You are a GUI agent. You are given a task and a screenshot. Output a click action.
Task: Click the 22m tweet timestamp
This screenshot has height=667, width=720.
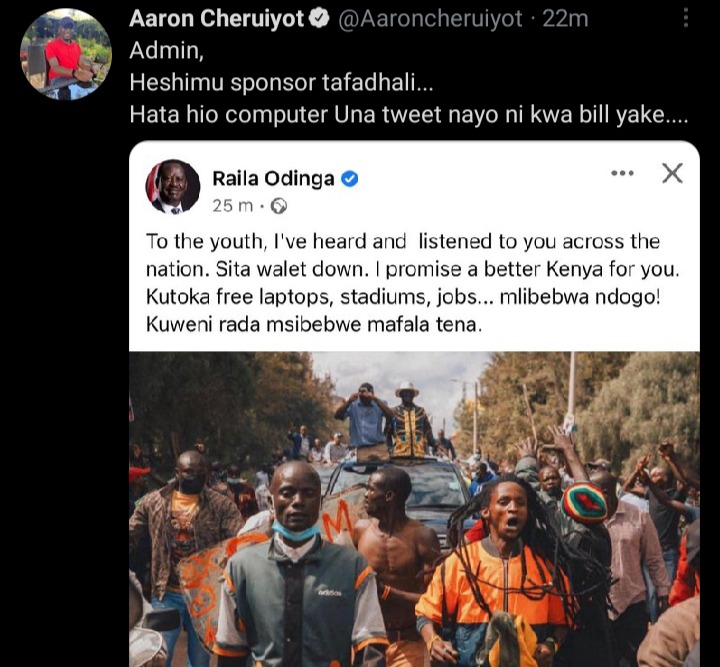coord(565,19)
